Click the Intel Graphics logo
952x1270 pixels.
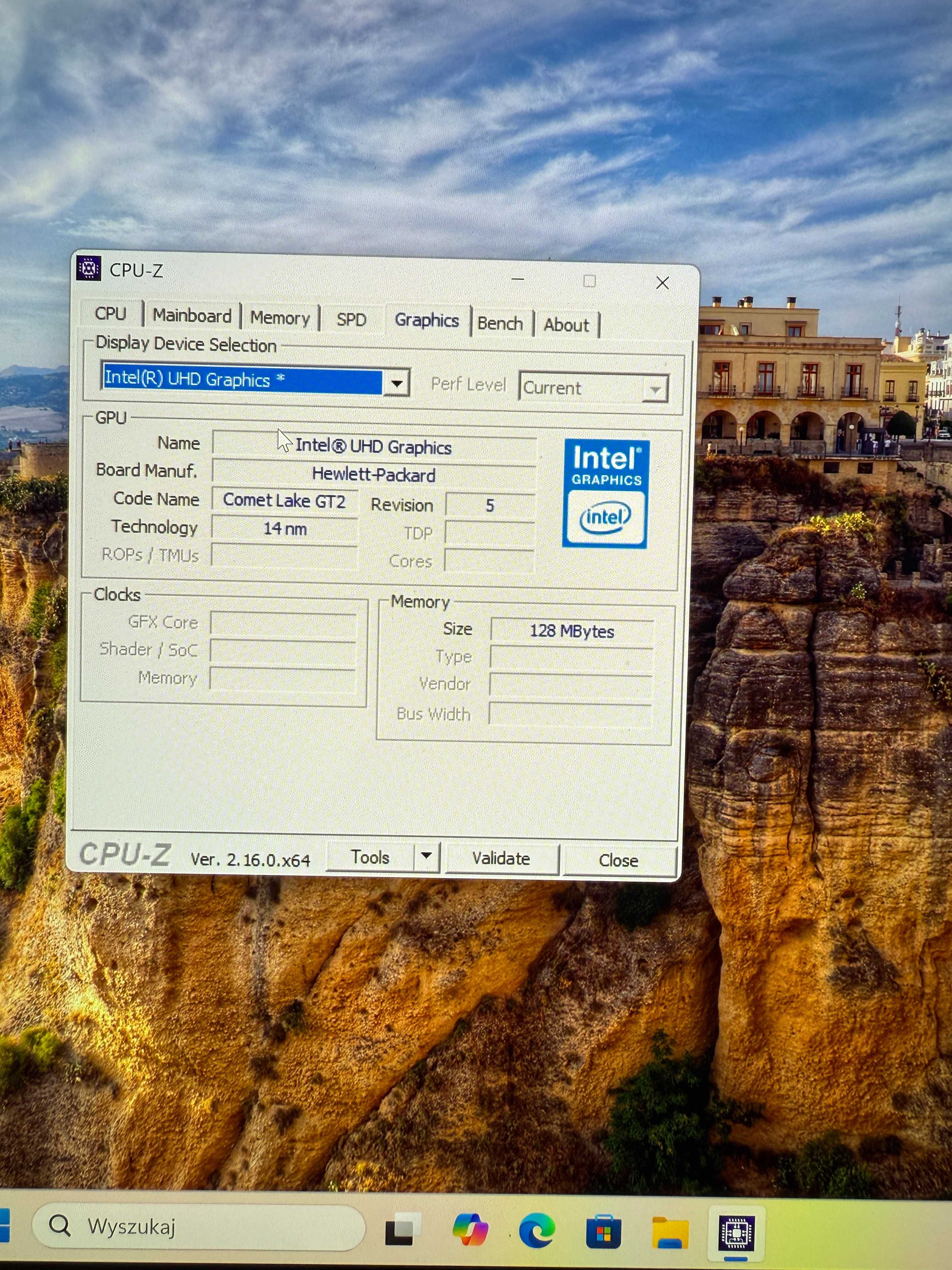(606, 494)
